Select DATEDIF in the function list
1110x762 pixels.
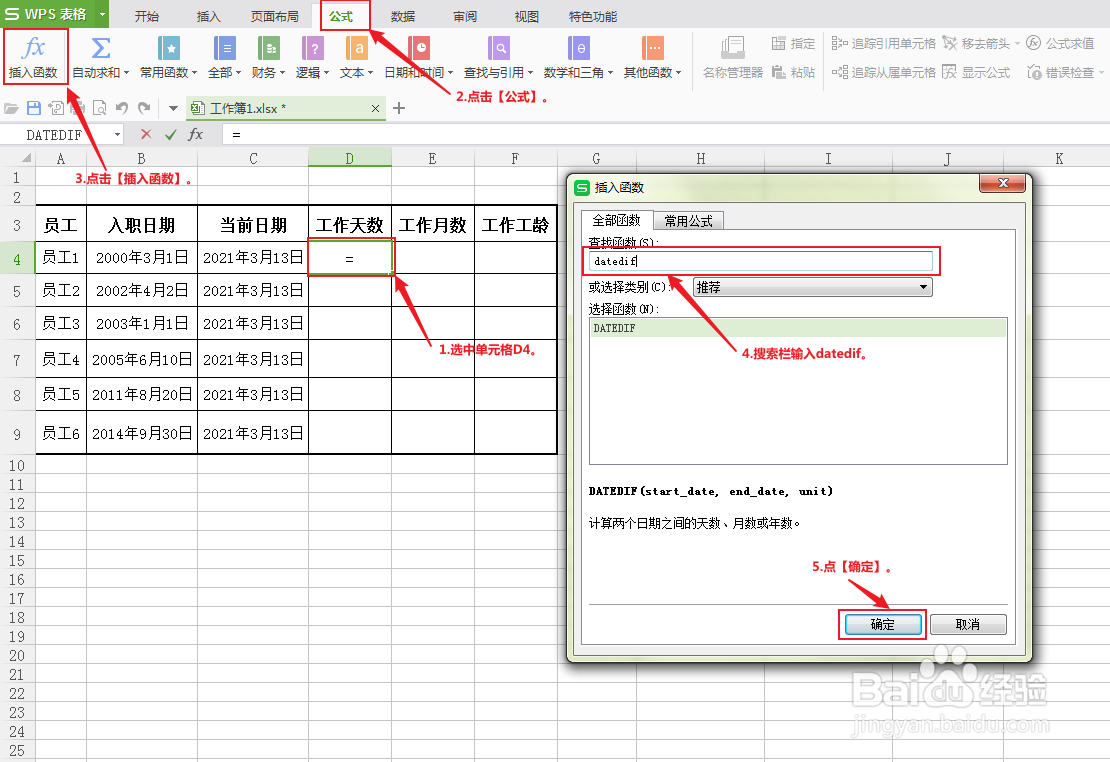(798, 328)
